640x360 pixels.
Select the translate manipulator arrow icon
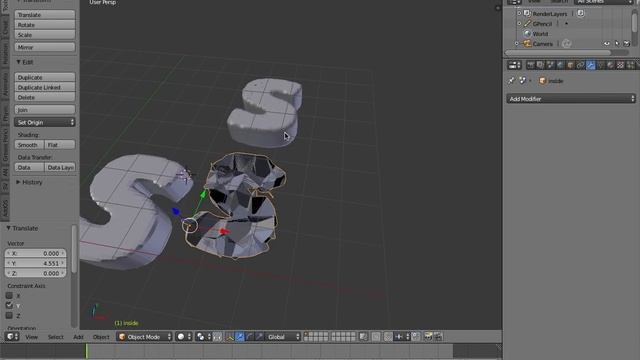(240, 336)
